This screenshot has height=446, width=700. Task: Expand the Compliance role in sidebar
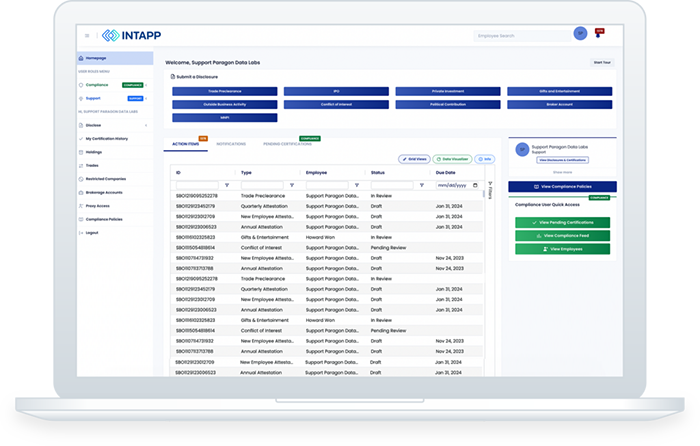click(x=147, y=85)
